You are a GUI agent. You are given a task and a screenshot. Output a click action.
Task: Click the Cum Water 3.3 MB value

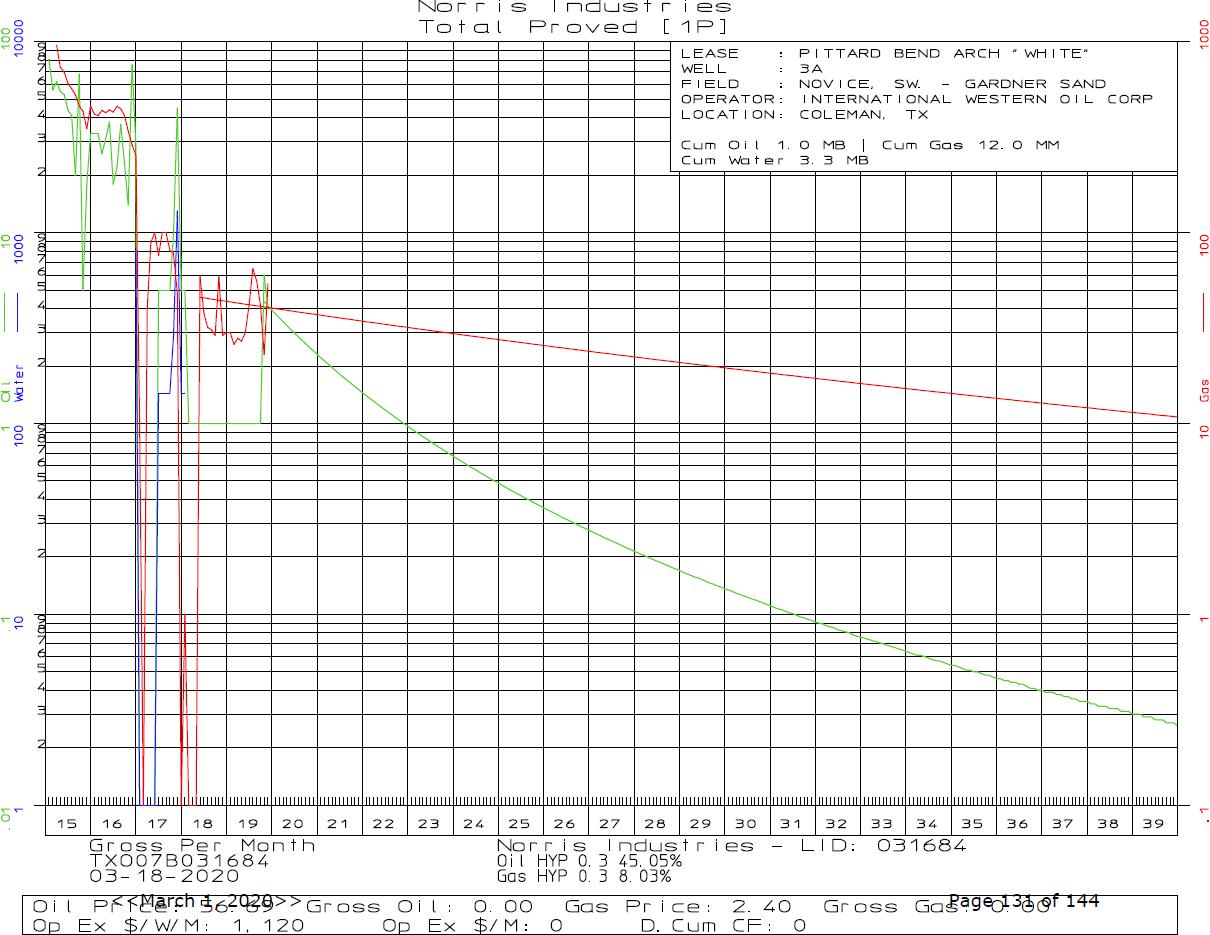(774, 160)
